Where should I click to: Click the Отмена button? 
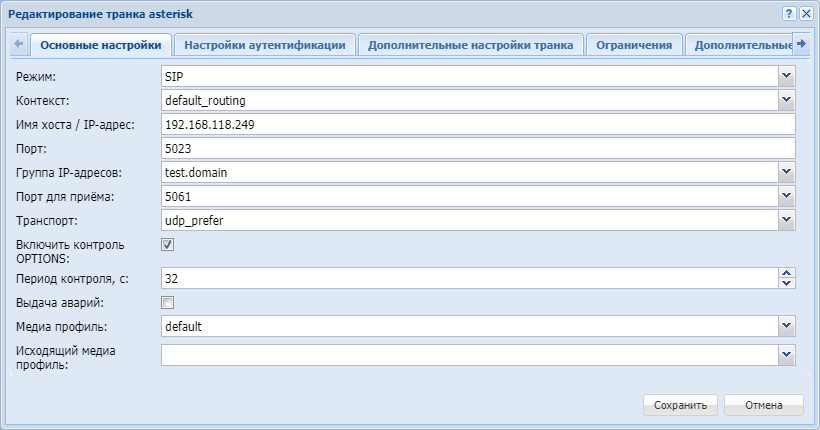(x=763, y=405)
